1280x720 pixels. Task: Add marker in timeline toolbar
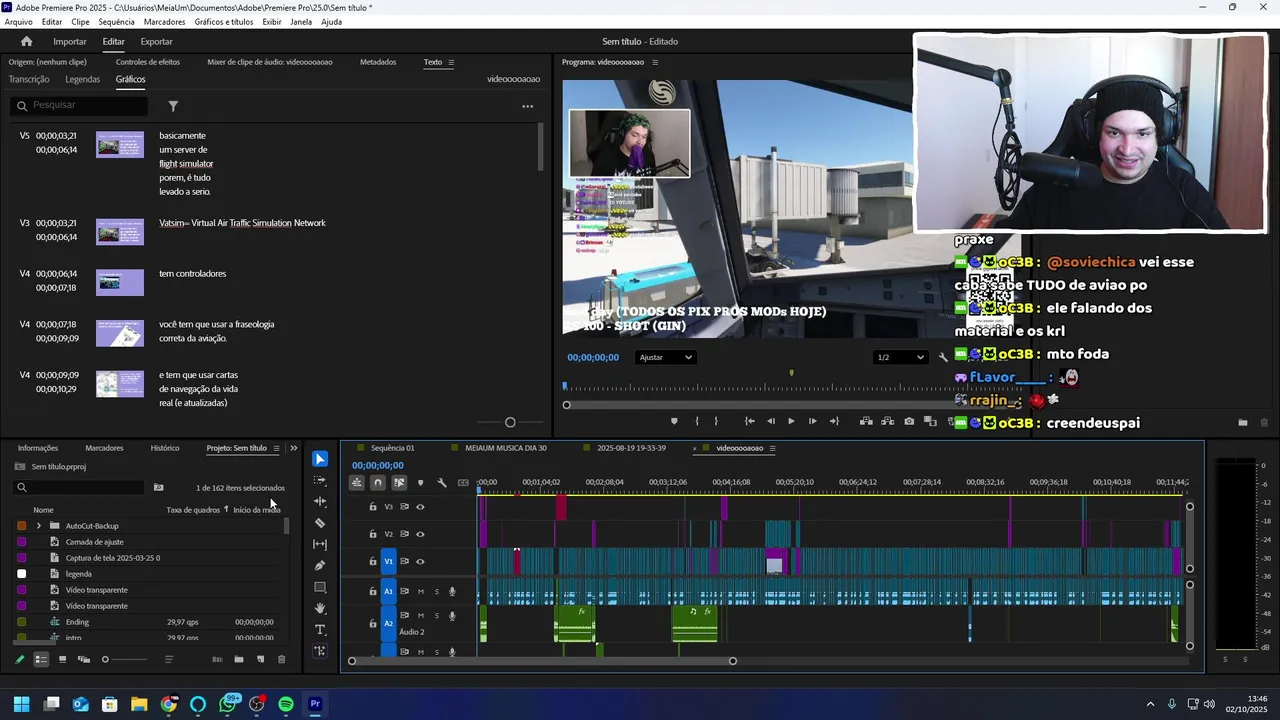click(420, 483)
